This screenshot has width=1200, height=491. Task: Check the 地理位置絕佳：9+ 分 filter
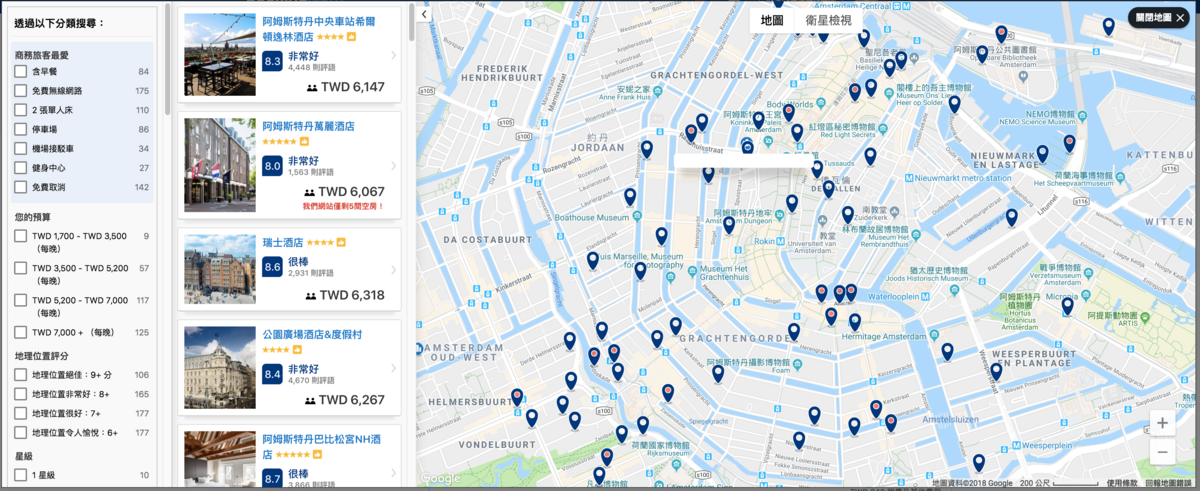pyautogui.click(x=20, y=375)
